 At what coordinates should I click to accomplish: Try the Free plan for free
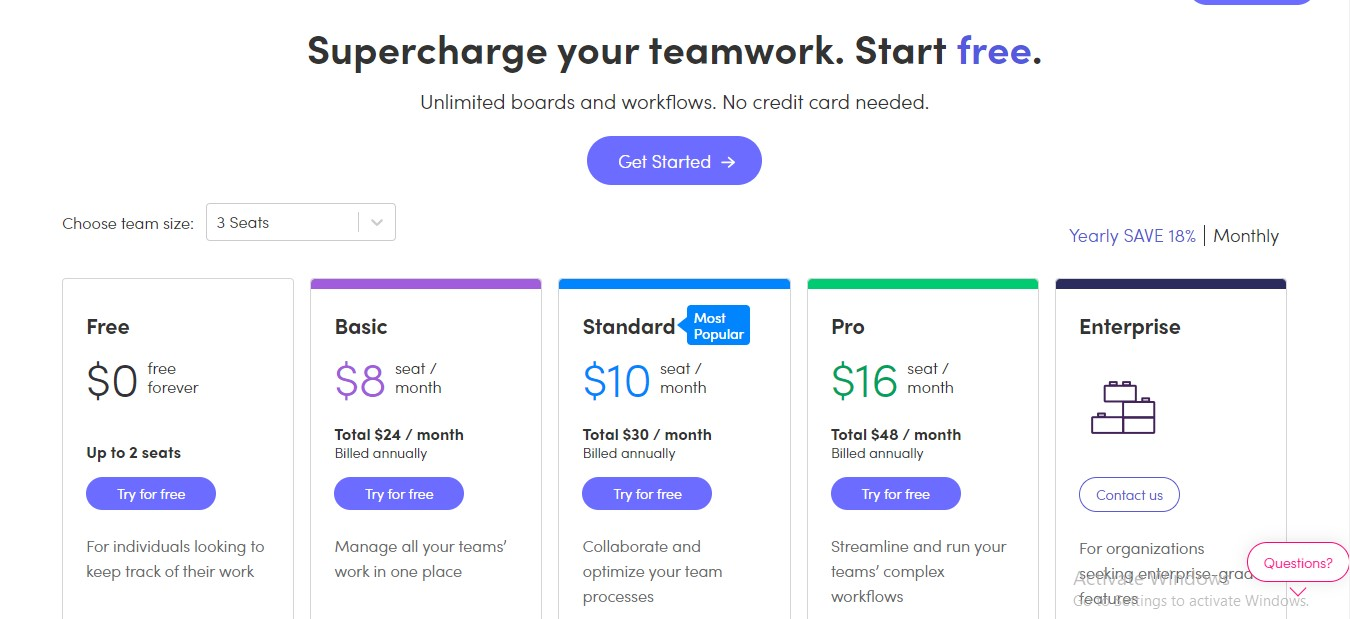tap(151, 494)
